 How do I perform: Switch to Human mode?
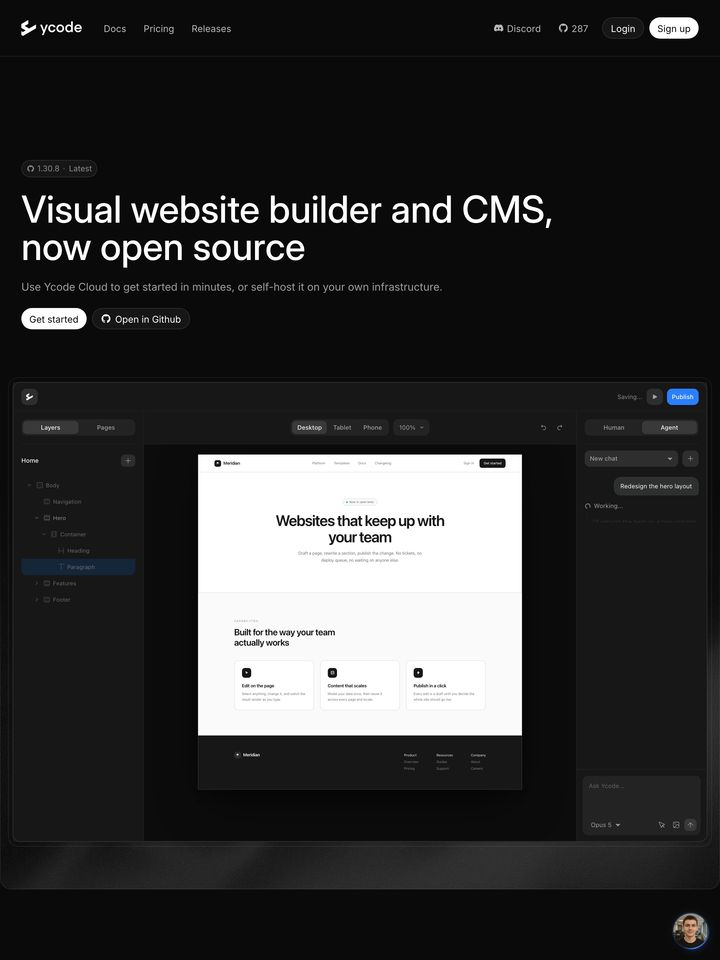613,427
